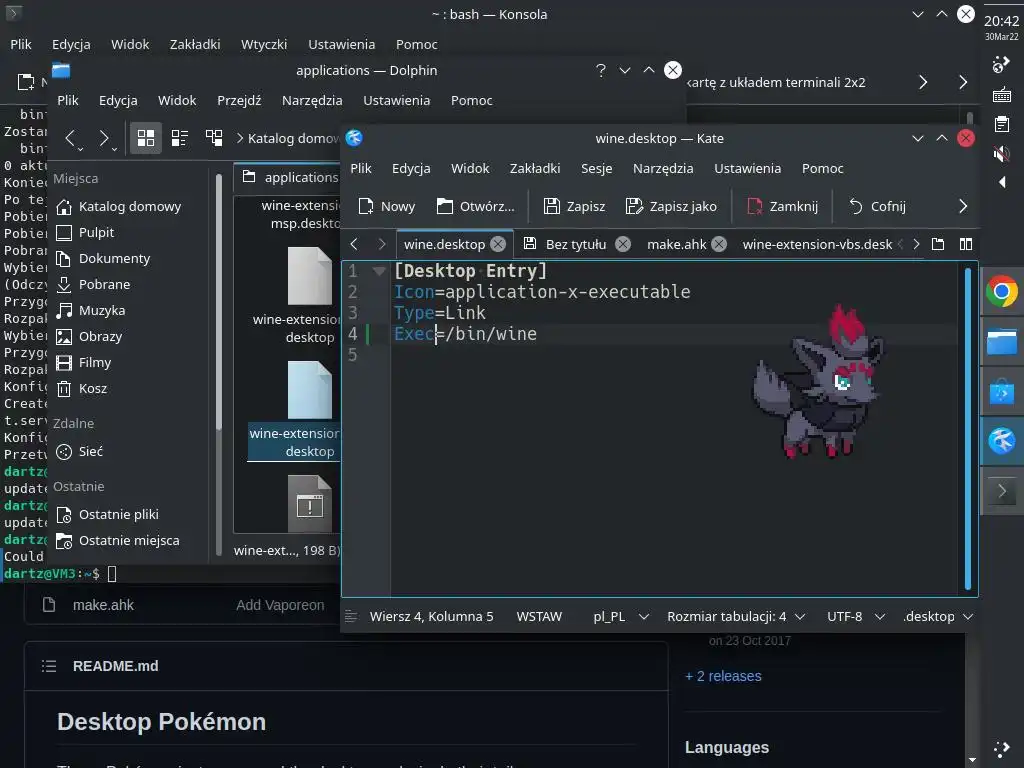
Task: Expand Kate toolbar overflow chevron
Action: pos(963,206)
